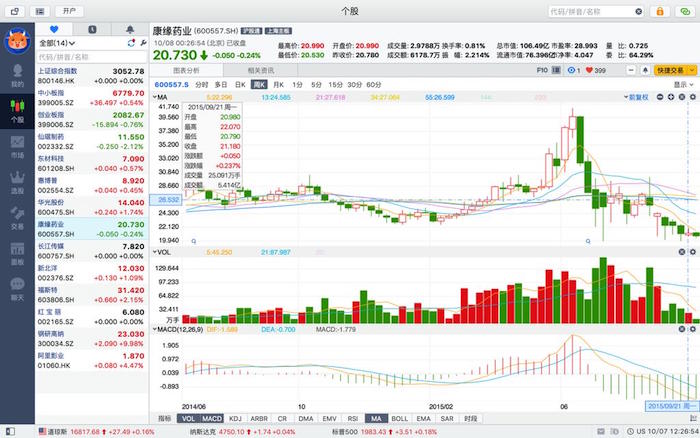Open the 快捷交易 dropdown arrow
Image resolution: width=700 pixels, height=438 pixels.
[x=692, y=70]
